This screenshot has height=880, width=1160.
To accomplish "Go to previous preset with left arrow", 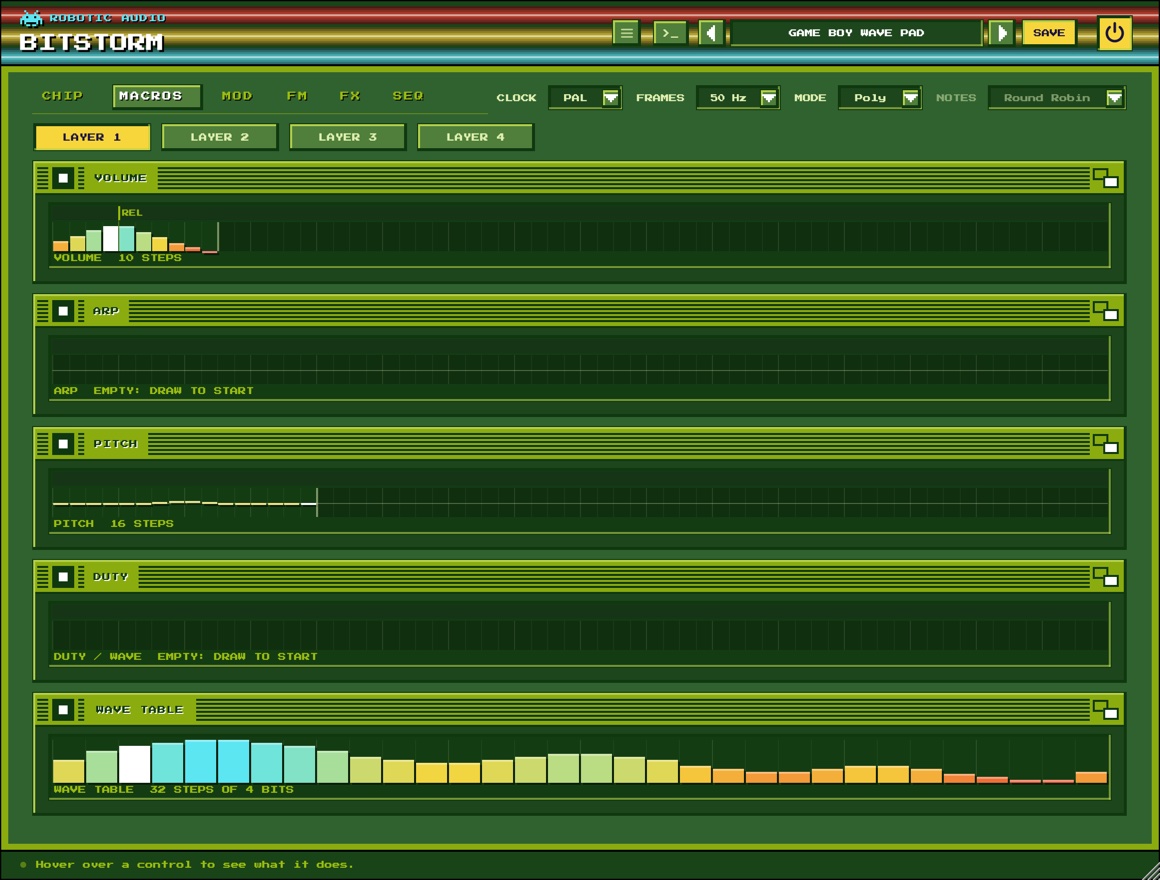I will coord(711,33).
